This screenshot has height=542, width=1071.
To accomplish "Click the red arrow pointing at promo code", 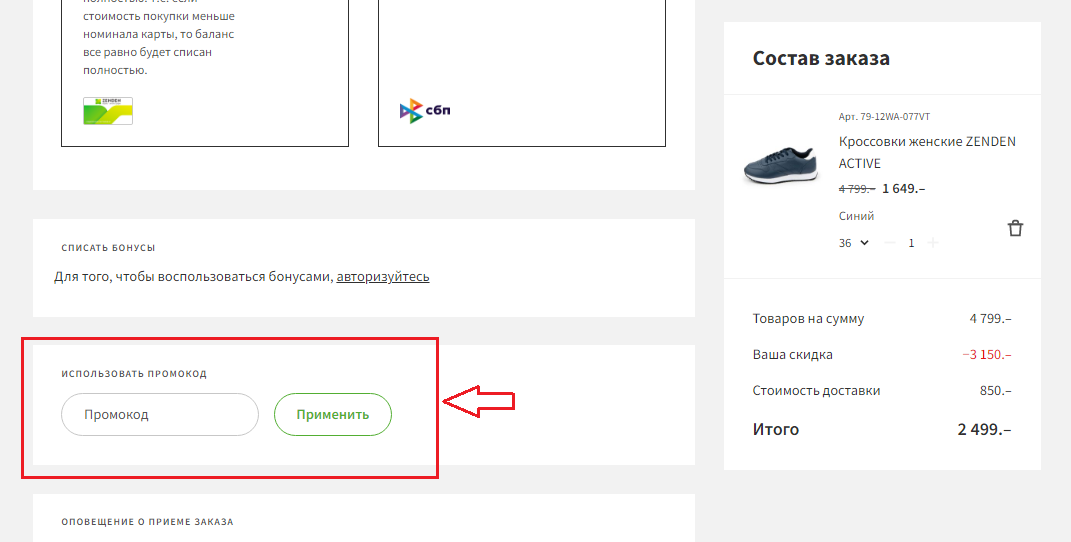I will [x=478, y=402].
